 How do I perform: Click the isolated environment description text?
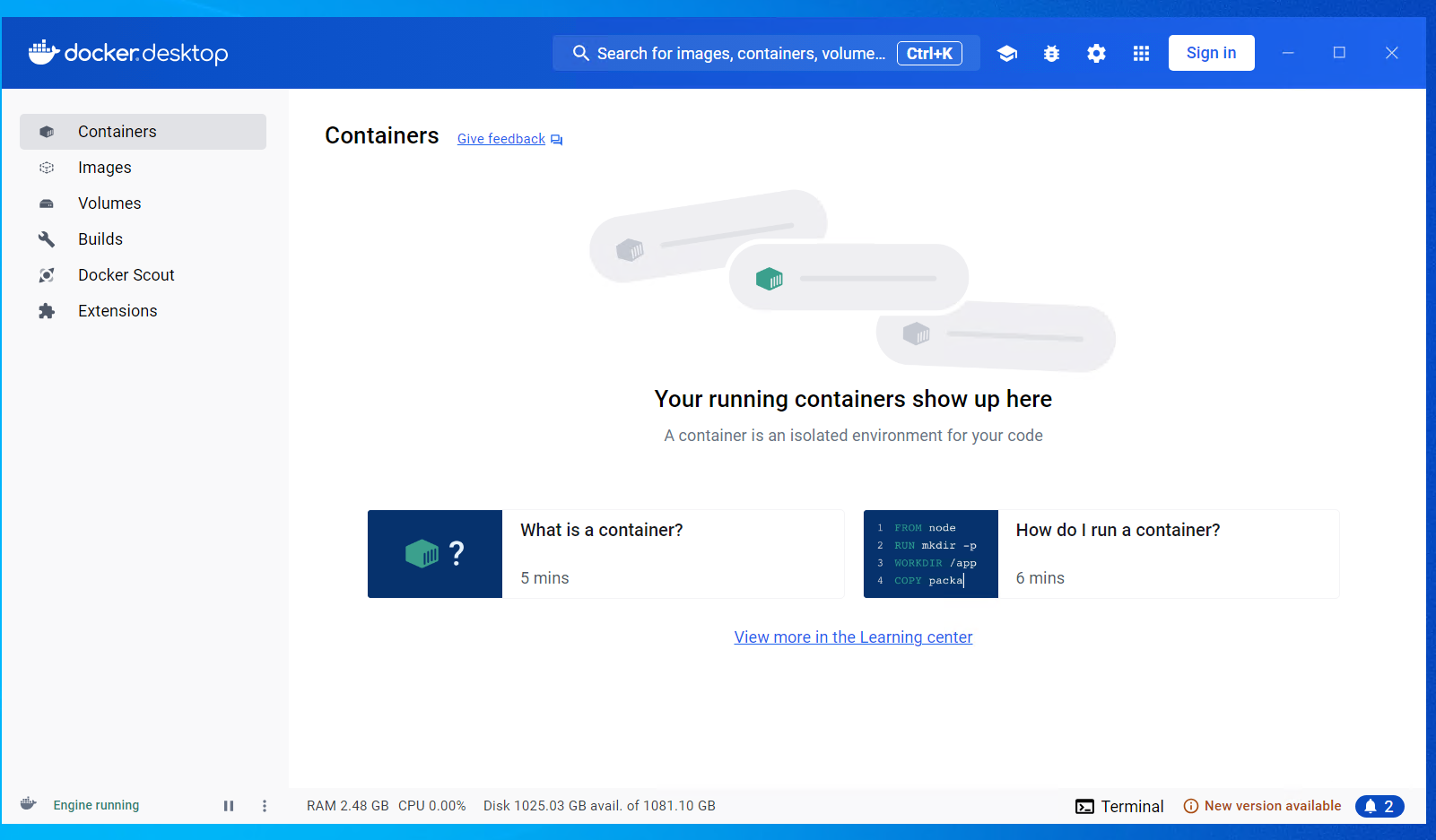pyautogui.click(x=853, y=436)
